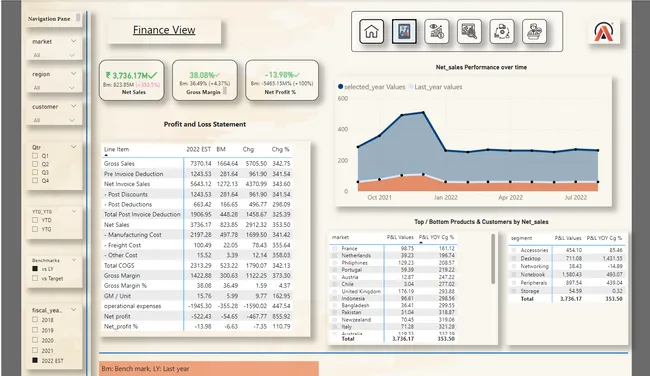The image size is (650, 376).
Task: Click the Storage segment row
Action: 567,291
